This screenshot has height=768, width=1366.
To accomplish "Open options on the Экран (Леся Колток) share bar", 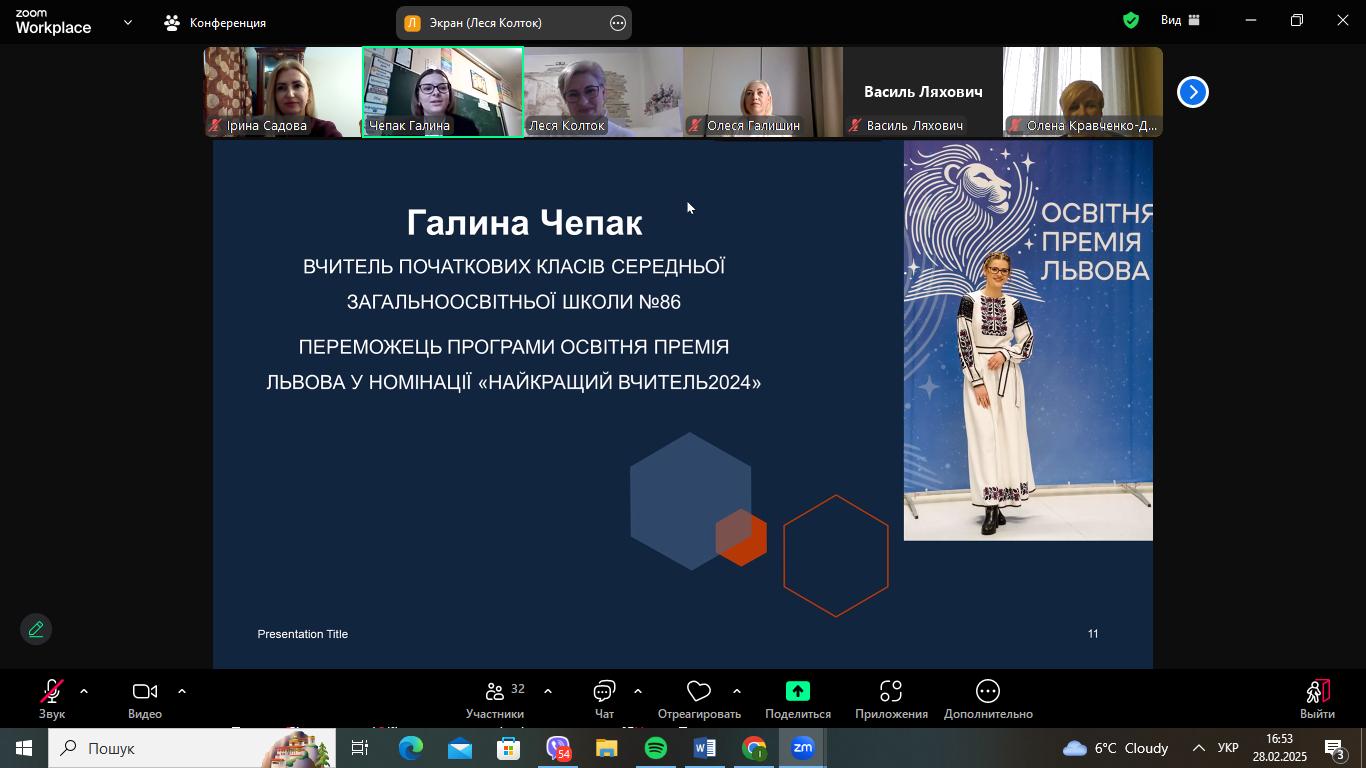I will tap(618, 23).
